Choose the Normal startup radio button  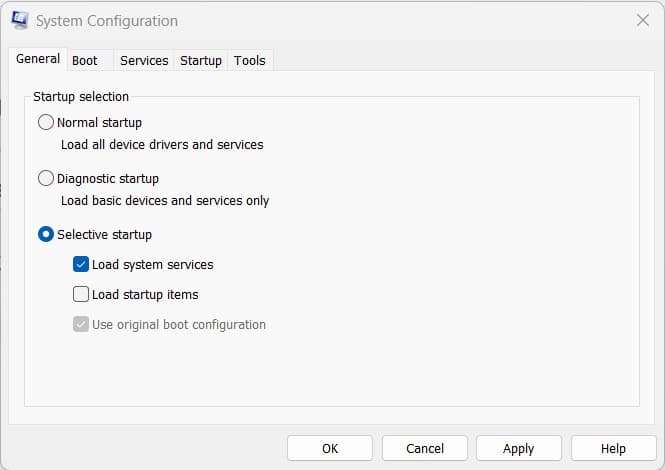pos(46,122)
